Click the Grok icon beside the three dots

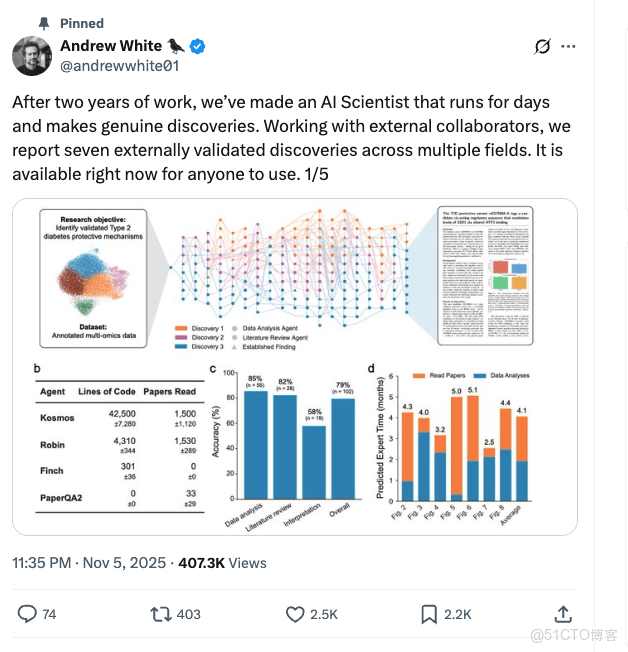(x=543, y=46)
